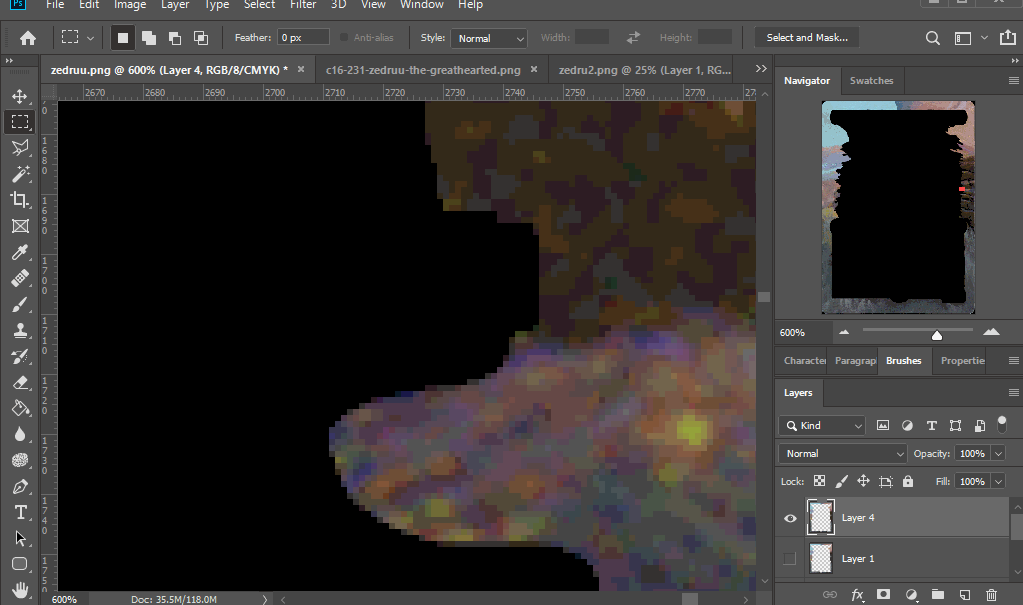
Task: Switch to c16-231-zedruu-the-greathearted.png tab
Action: [423, 70]
